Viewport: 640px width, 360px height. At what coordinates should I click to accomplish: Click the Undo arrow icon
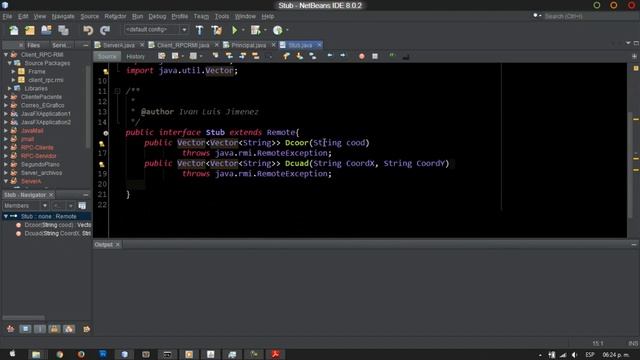[88, 30]
